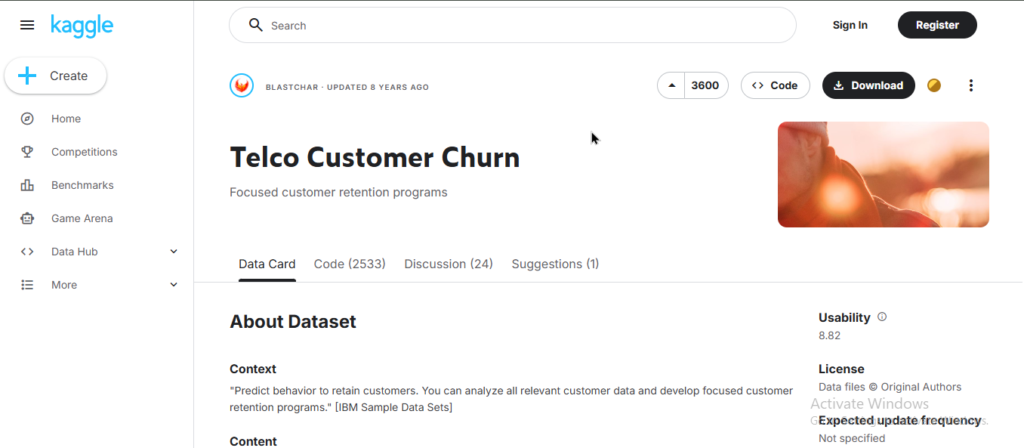
Task: Click the Home compass icon
Action: click(x=27, y=119)
